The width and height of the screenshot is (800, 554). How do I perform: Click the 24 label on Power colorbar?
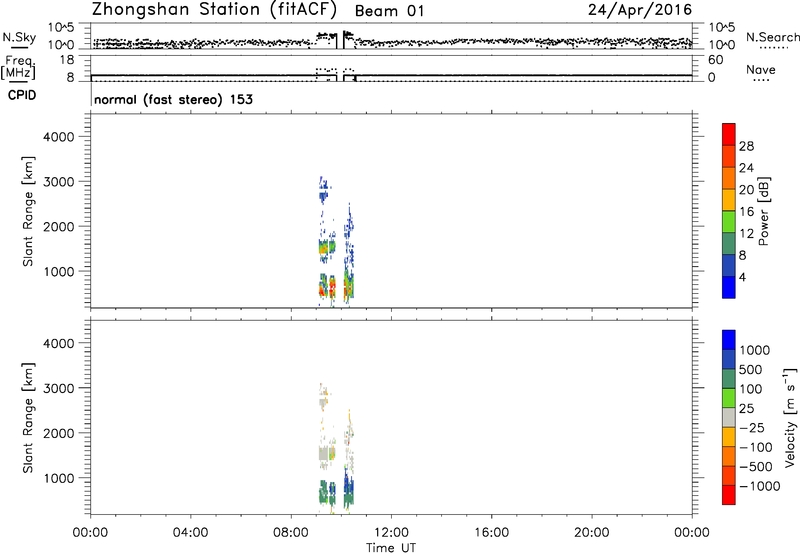tap(746, 168)
